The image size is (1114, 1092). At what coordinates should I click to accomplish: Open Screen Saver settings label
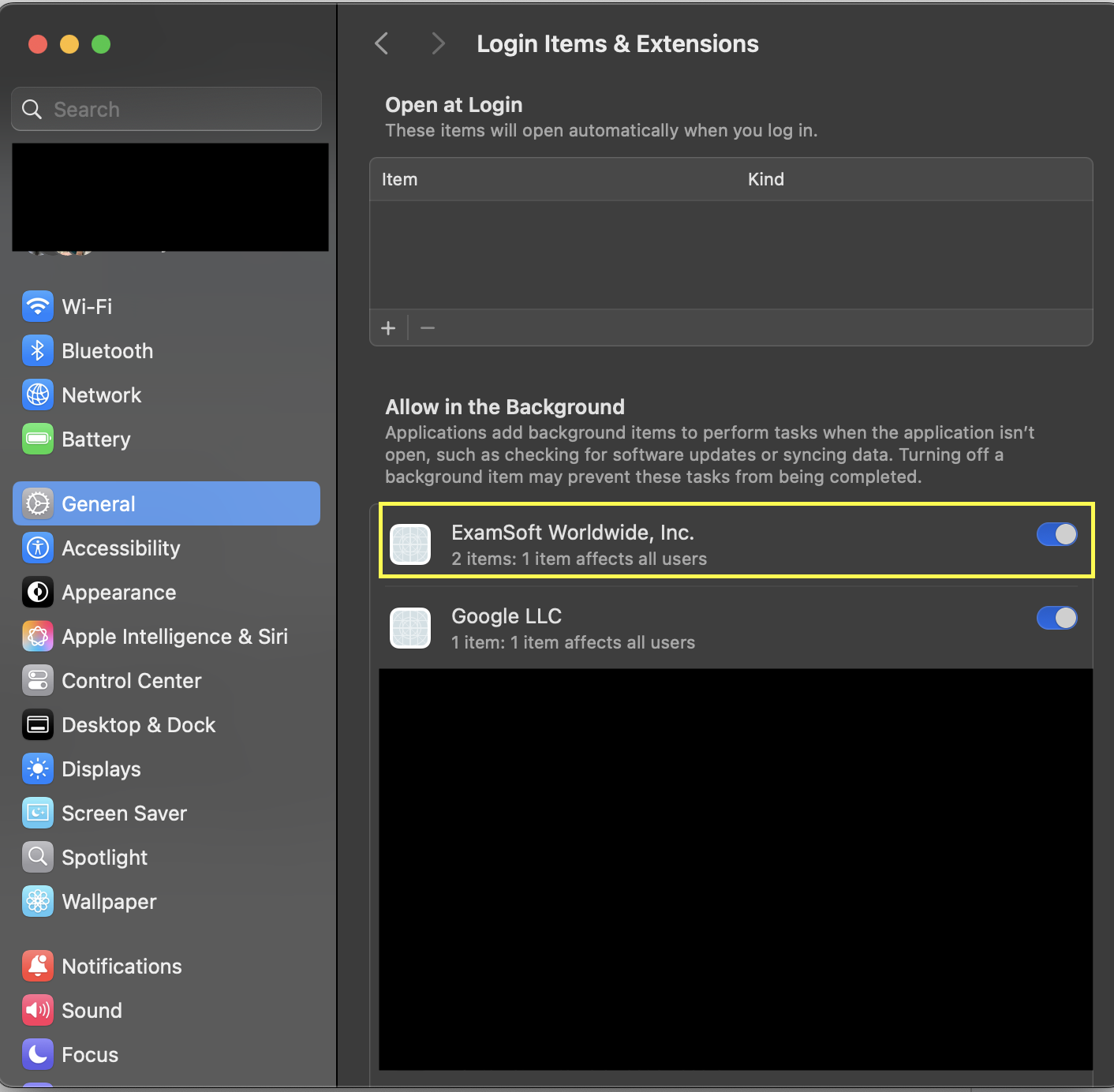click(124, 813)
